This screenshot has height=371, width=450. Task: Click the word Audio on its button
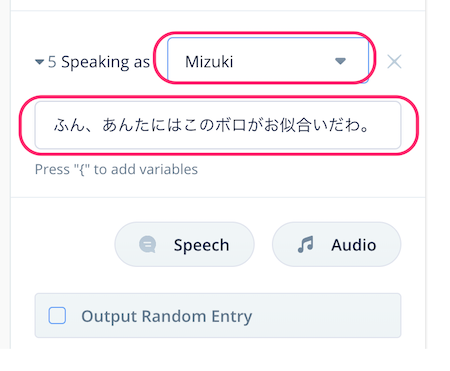(354, 245)
